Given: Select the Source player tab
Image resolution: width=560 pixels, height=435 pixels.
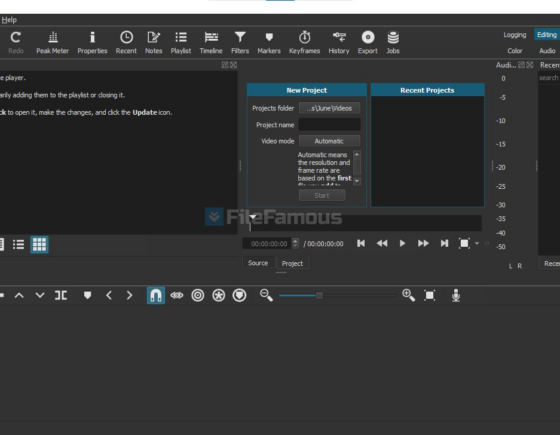Looking at the screenshot, I should 258,263.
